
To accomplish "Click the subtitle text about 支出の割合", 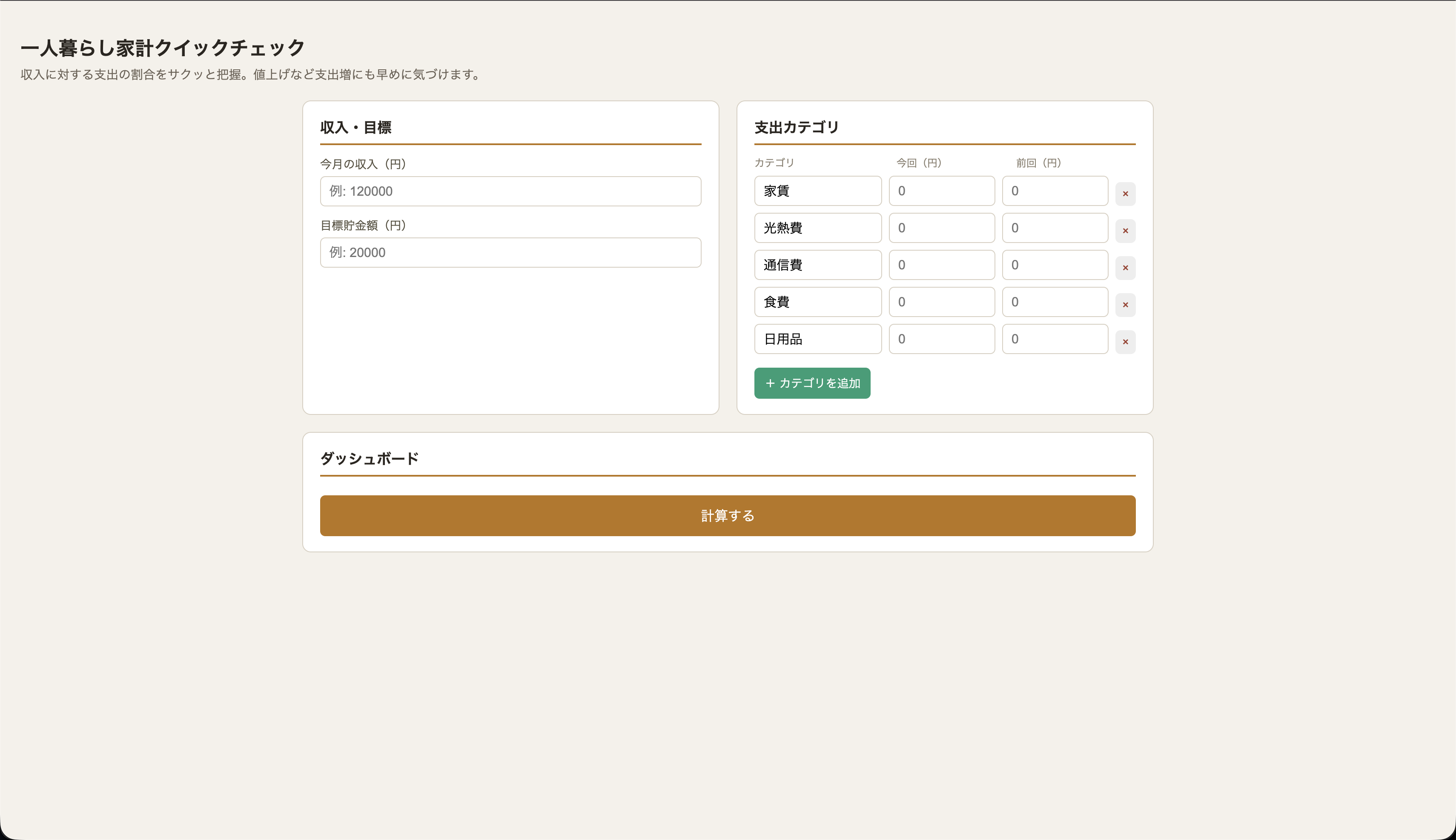I will tap(252, 74).
